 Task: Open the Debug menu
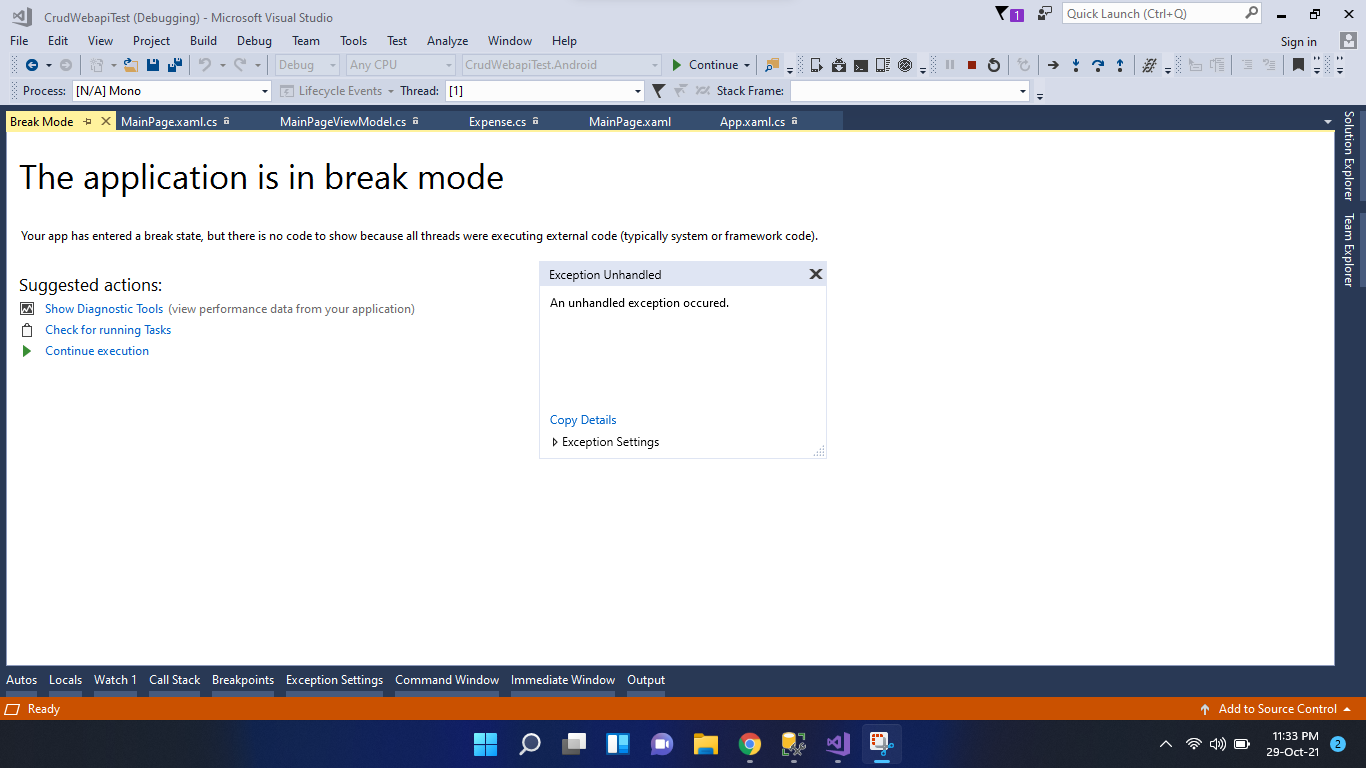click(254, 41)
